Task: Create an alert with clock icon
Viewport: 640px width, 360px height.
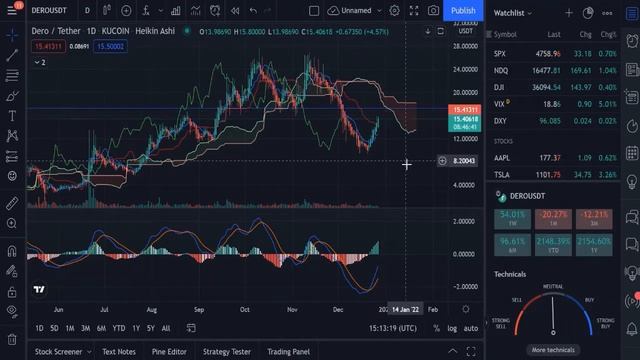Action: tap(215, 11)
